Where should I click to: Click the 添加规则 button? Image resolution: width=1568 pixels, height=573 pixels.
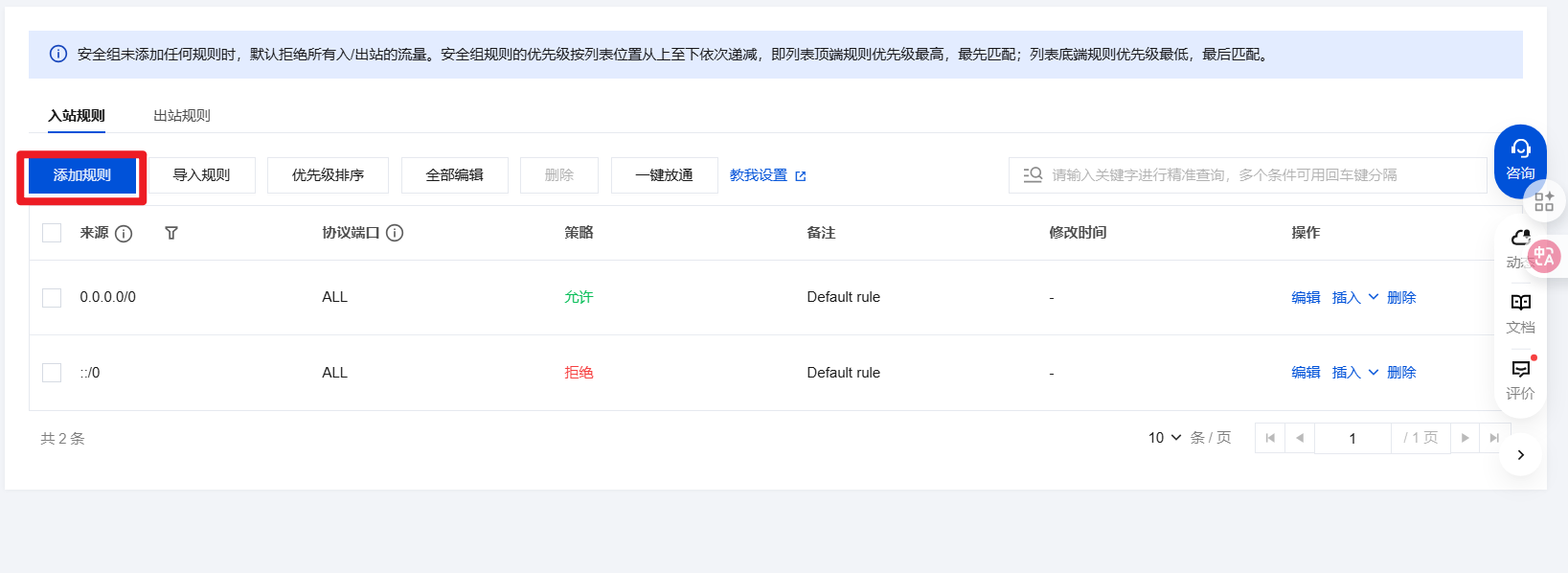[82, 175]
